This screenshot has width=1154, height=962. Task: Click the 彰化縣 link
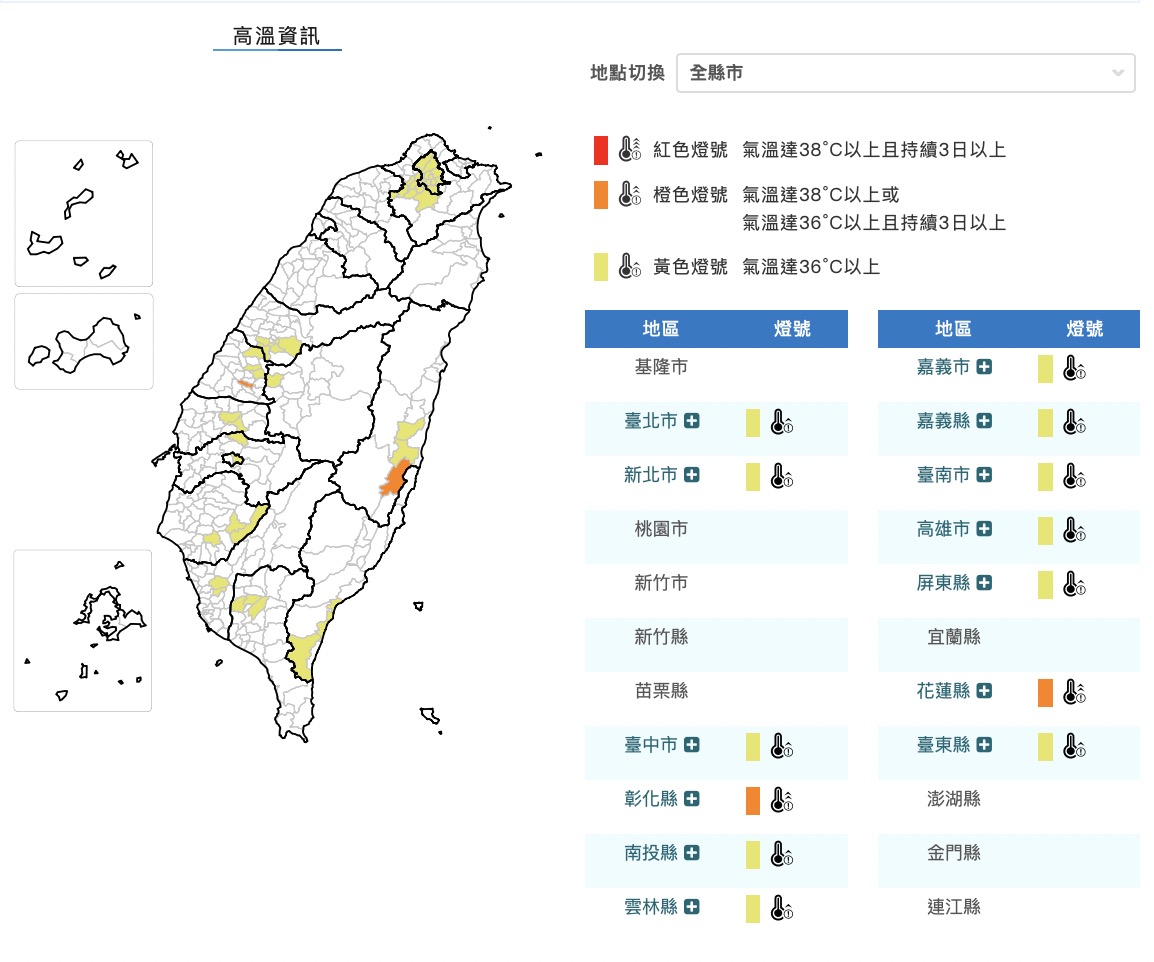tap(651, 799)
